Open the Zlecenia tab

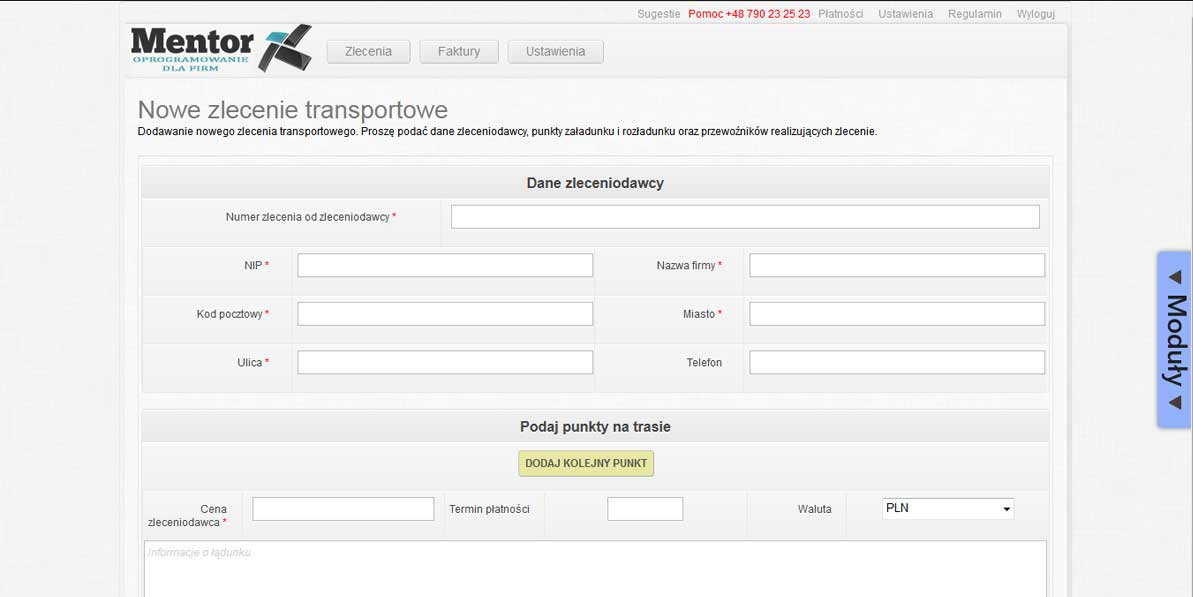click(368, 51)
